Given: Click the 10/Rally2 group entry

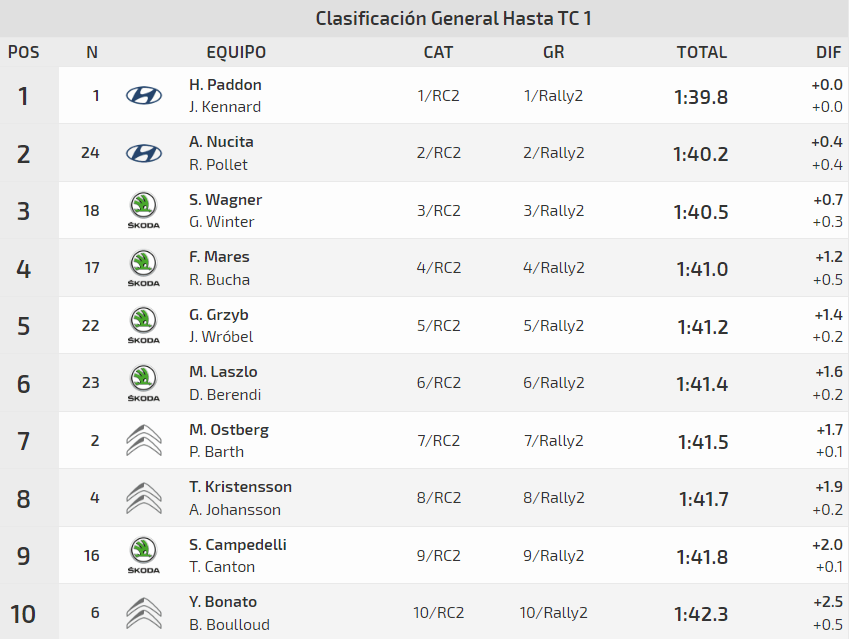Looking at the screenshot, I should 553,613.
